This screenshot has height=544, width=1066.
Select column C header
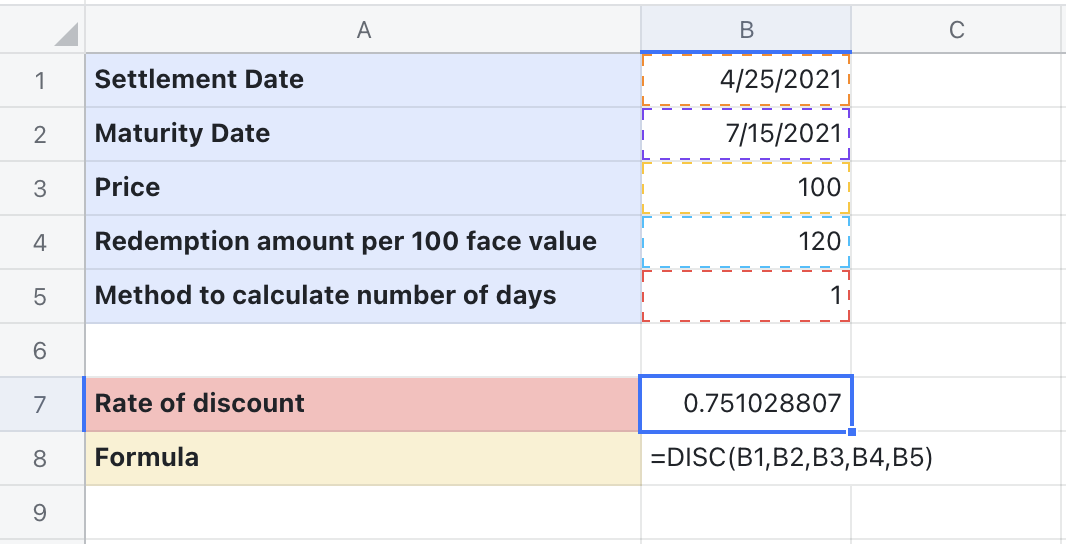(x=958, y=29)
